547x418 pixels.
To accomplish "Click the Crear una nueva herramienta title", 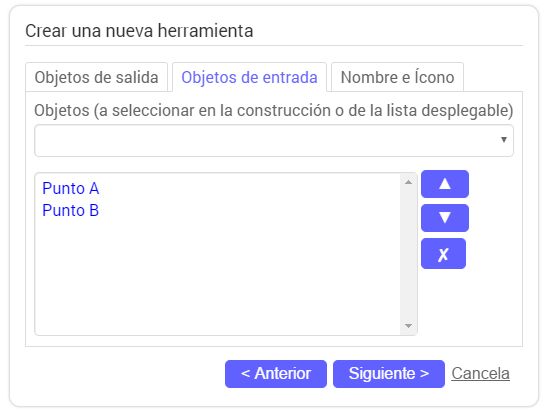I will 139,31.
